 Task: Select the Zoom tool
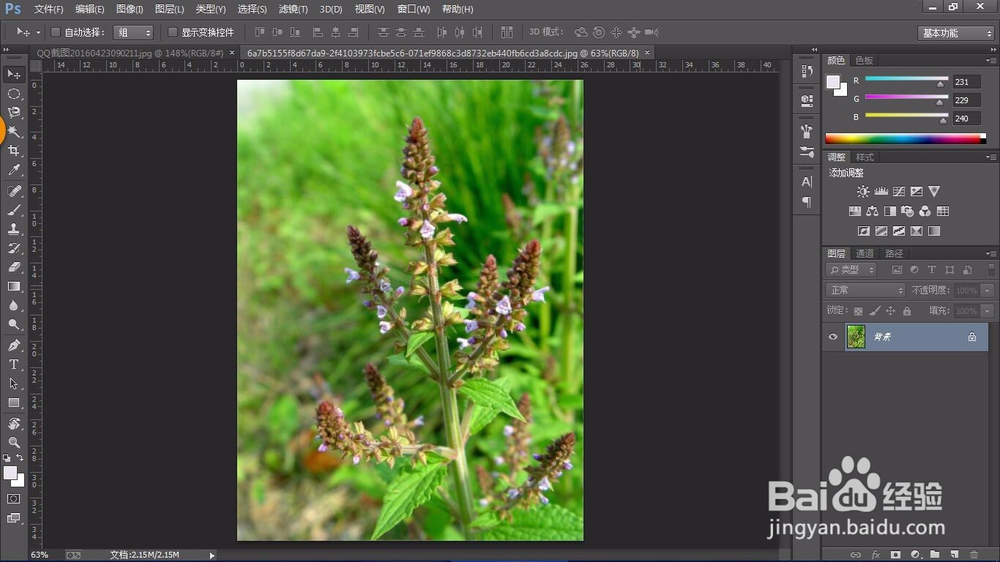(13, 442)
